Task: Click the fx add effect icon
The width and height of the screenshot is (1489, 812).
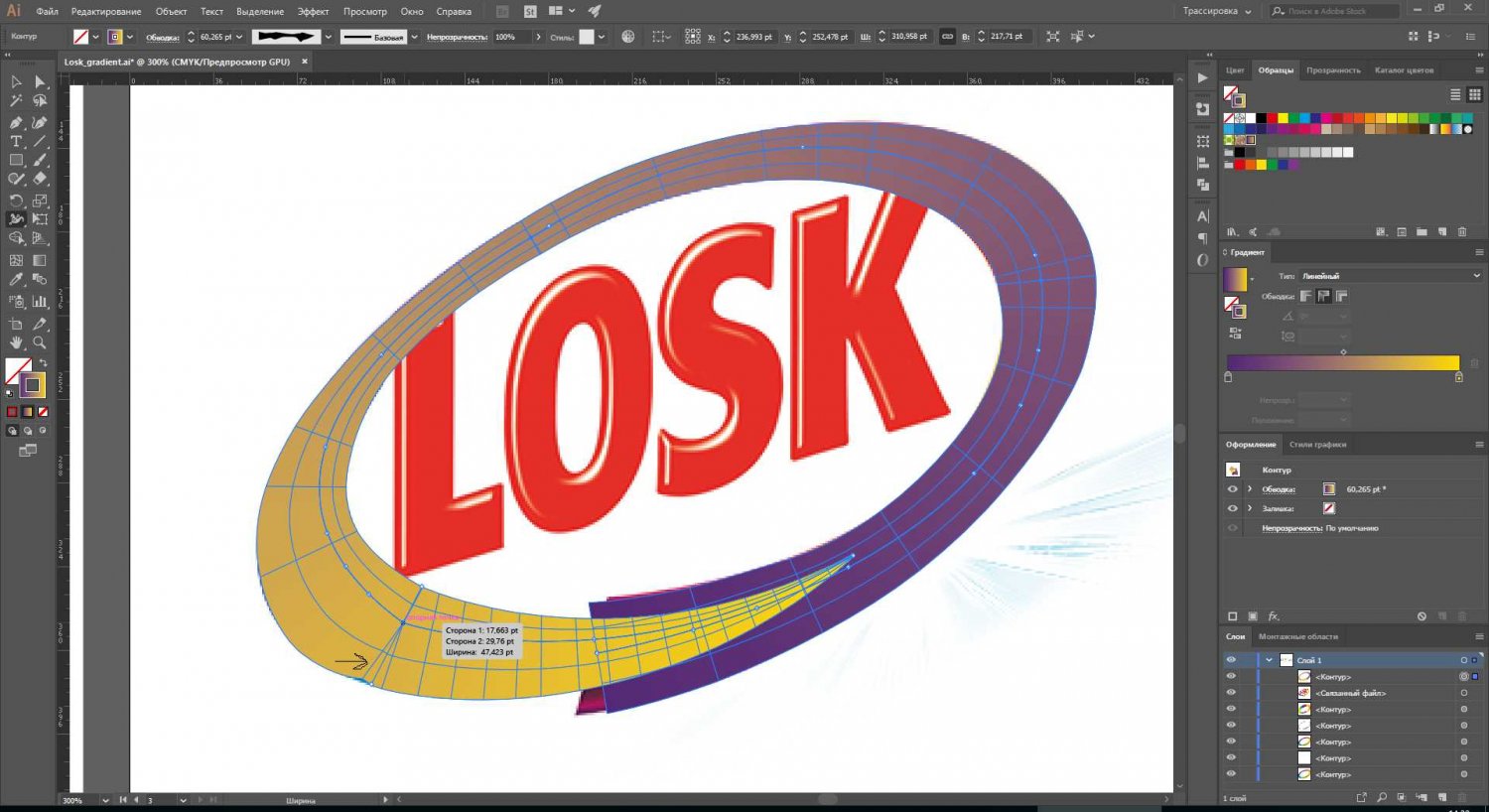Action: pyautogui.click(x=1274, y=616)
